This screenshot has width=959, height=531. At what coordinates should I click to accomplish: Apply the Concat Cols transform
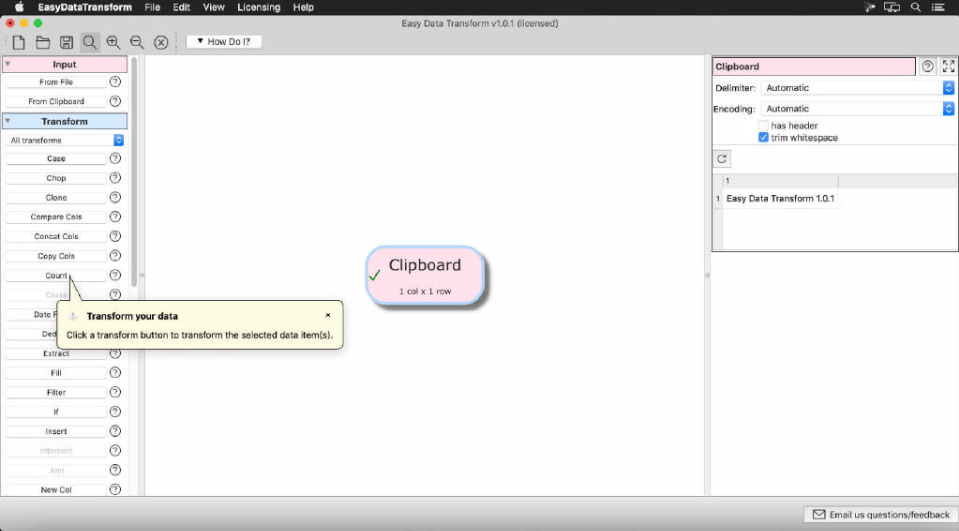(56, 236)
